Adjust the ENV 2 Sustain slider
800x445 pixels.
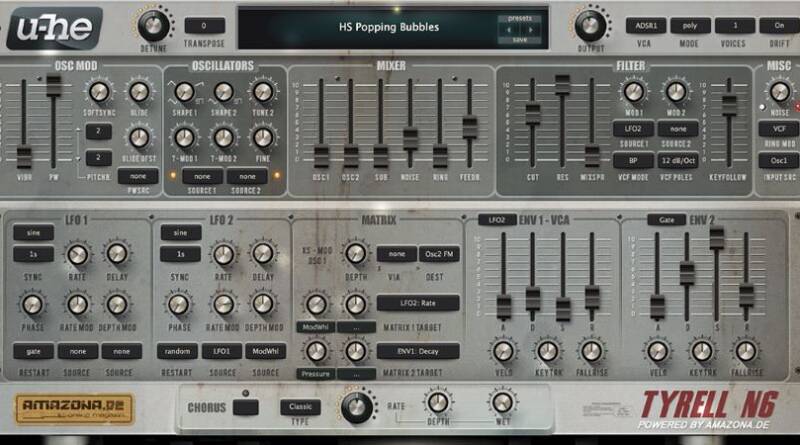pyautogui.click(x=716, y=238)
